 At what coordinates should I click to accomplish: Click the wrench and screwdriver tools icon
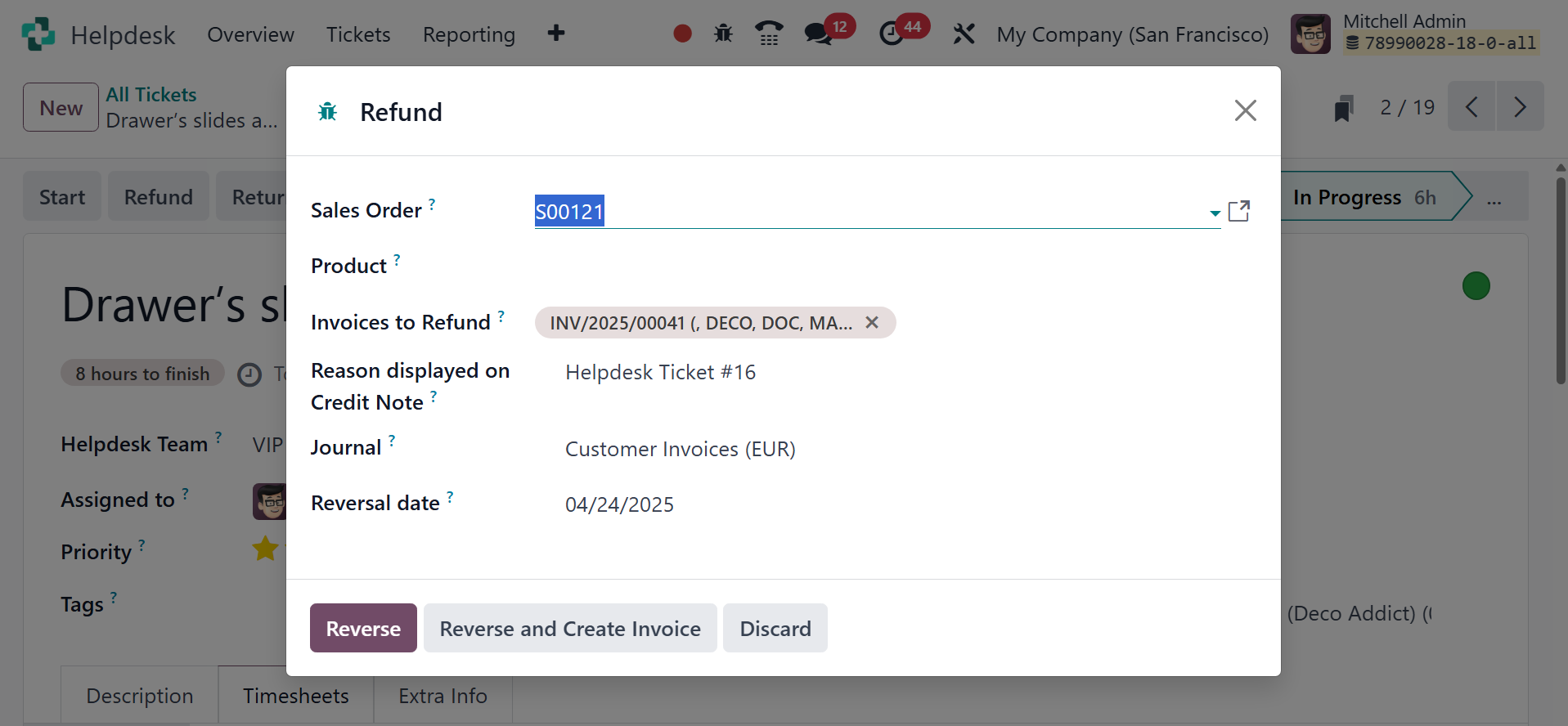point(964,34)
